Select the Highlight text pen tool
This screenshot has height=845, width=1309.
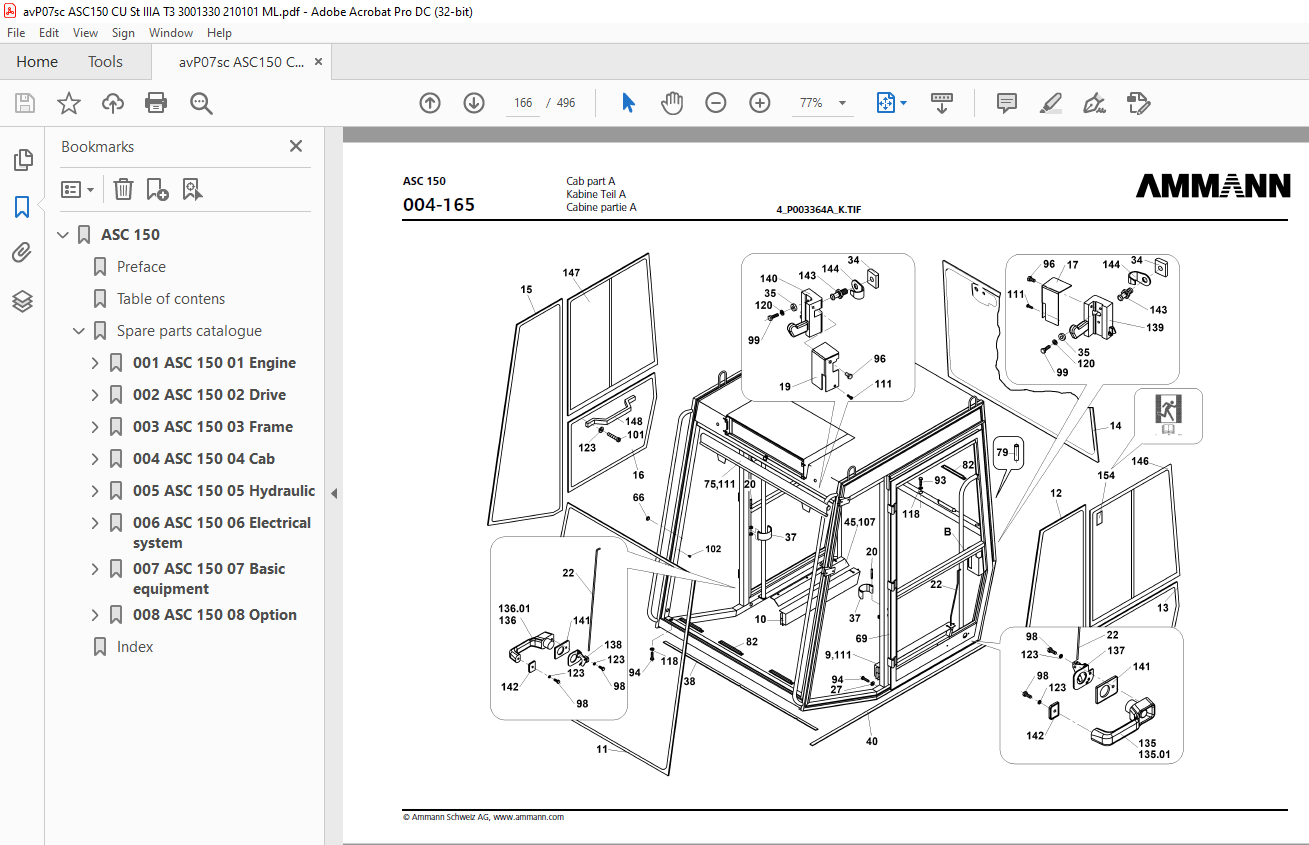pyautogui.click(x=1050, y=103)
